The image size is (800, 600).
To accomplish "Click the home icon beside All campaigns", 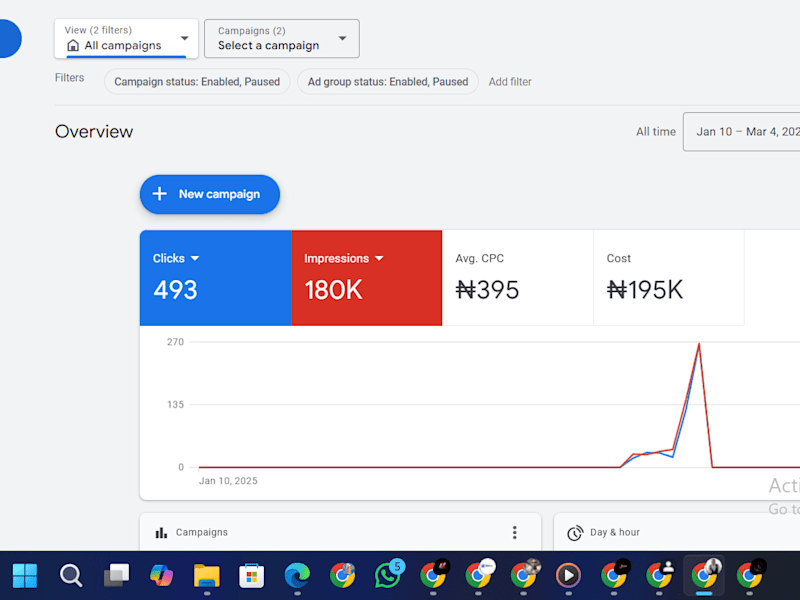I will (73, 45).
